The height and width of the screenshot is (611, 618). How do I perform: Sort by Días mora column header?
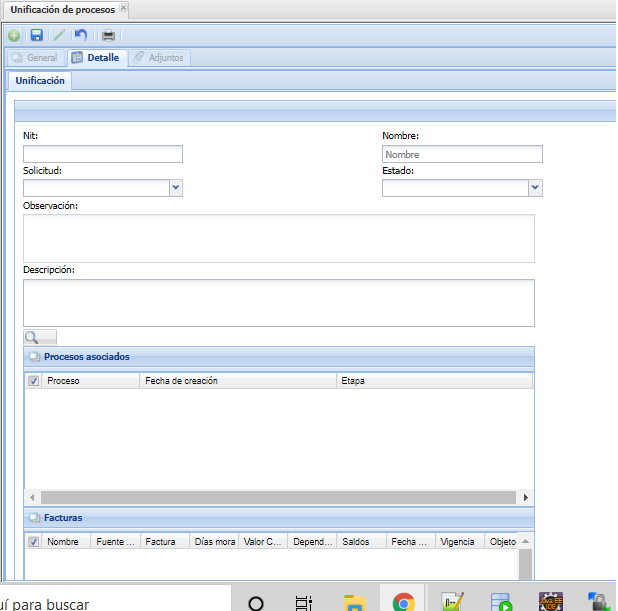(215, 541)
